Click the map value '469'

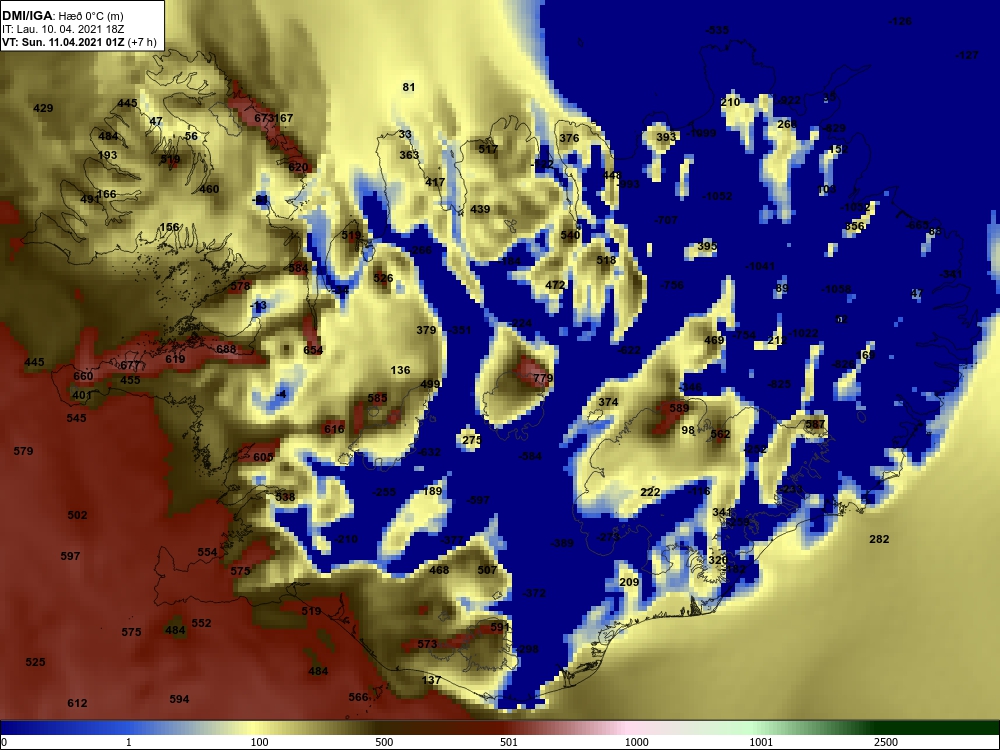714,341
